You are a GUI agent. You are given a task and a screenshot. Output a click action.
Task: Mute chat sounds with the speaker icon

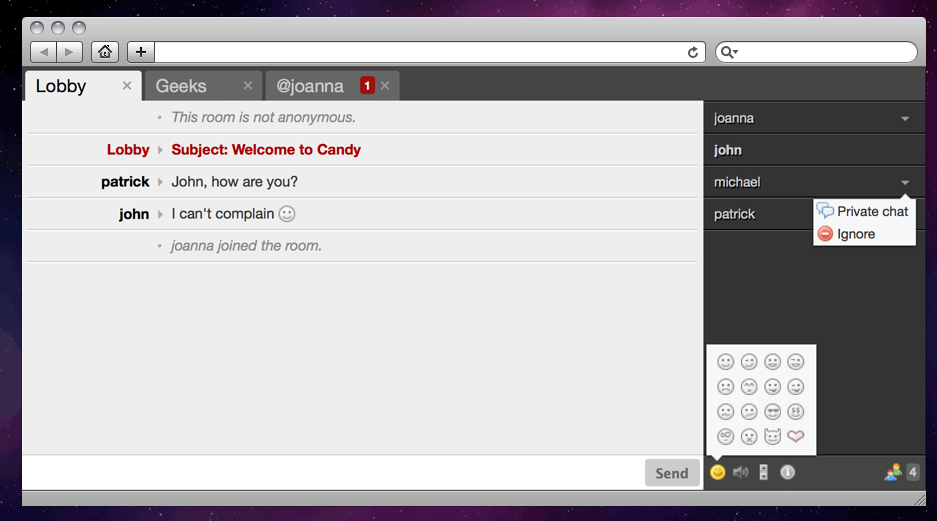click(740, 473)
